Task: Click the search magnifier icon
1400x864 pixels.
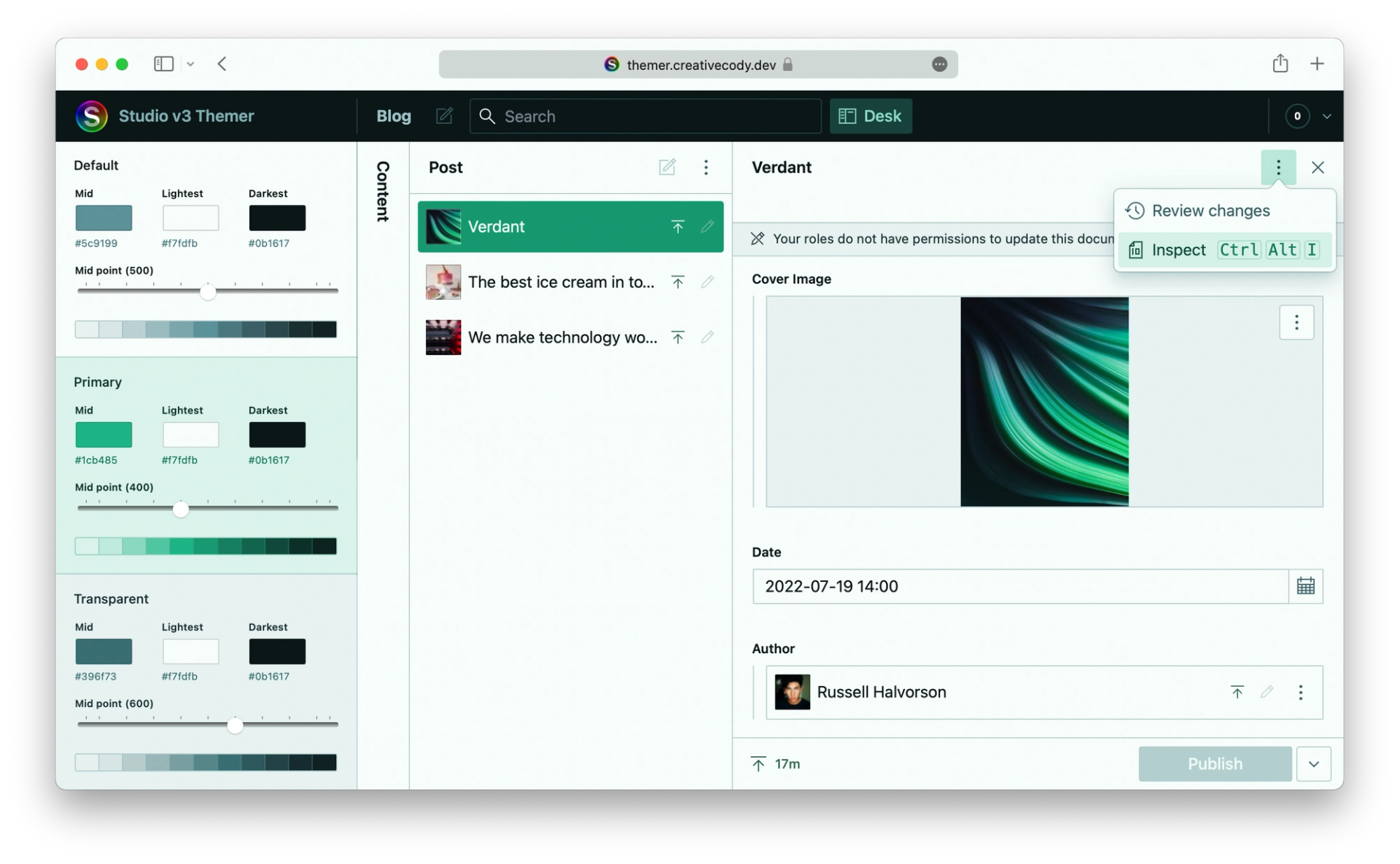Action: pos(487,116)
